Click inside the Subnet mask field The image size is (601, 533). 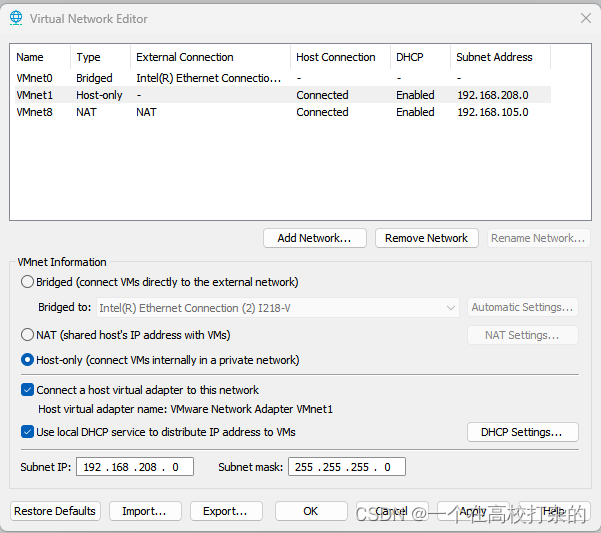pos(347,467)
